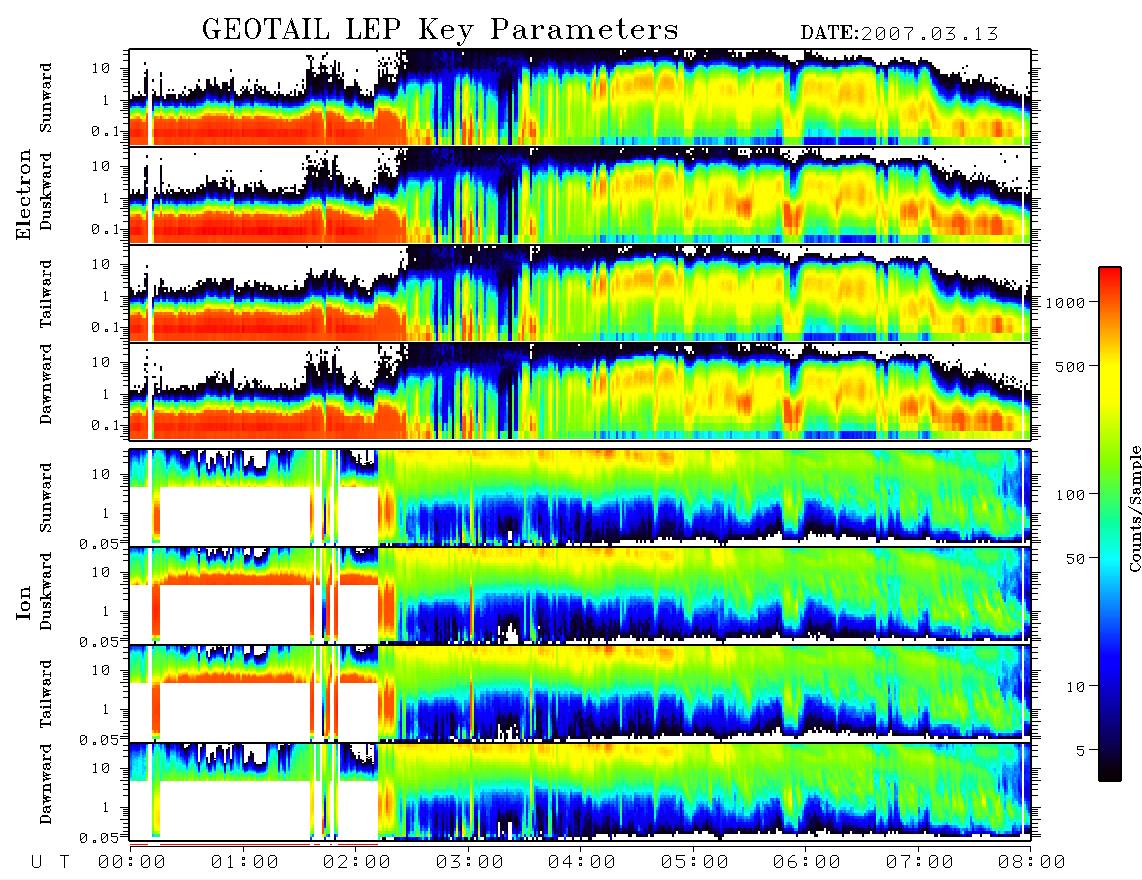Select the Electron "Dawnward" panel label
Image resolution: width=1142 pixels, height=880 pixels.
tap(46, 385)
